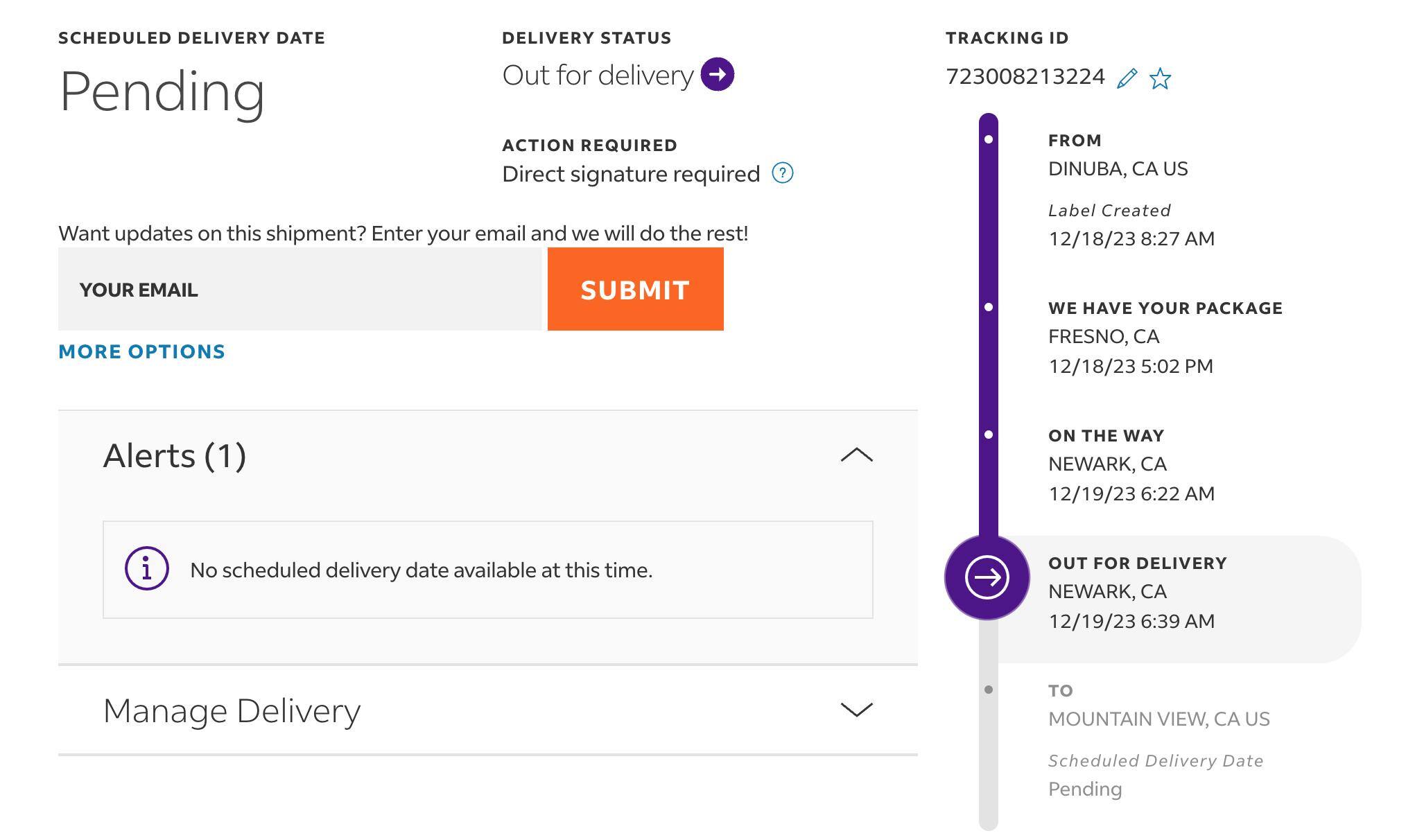Viewport: 1406px width, 840px height.
Task: Click the We Have Your Package timeline dot
Action: click(989, 307)
